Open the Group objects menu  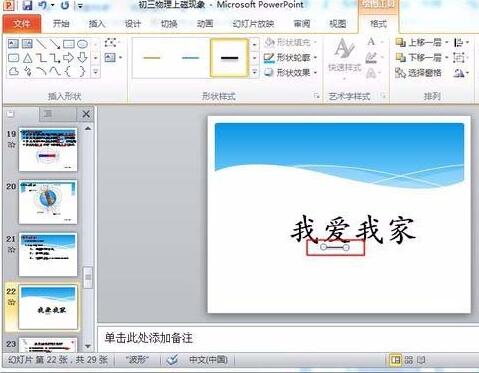tap(461, 58)
